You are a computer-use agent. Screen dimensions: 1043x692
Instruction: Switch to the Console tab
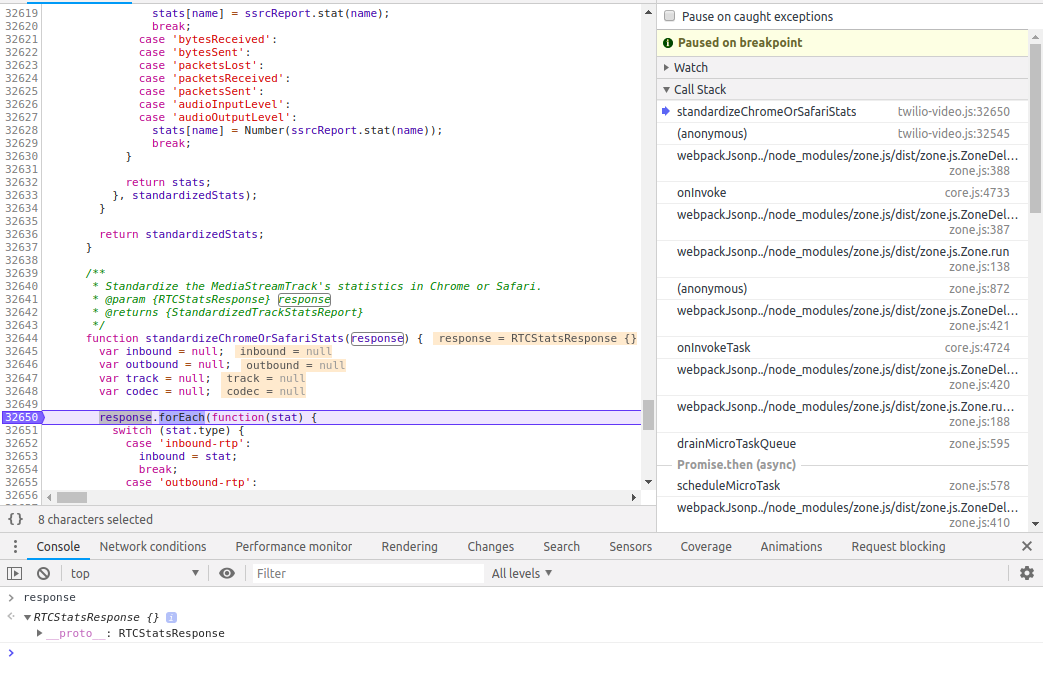pos(58,546)
